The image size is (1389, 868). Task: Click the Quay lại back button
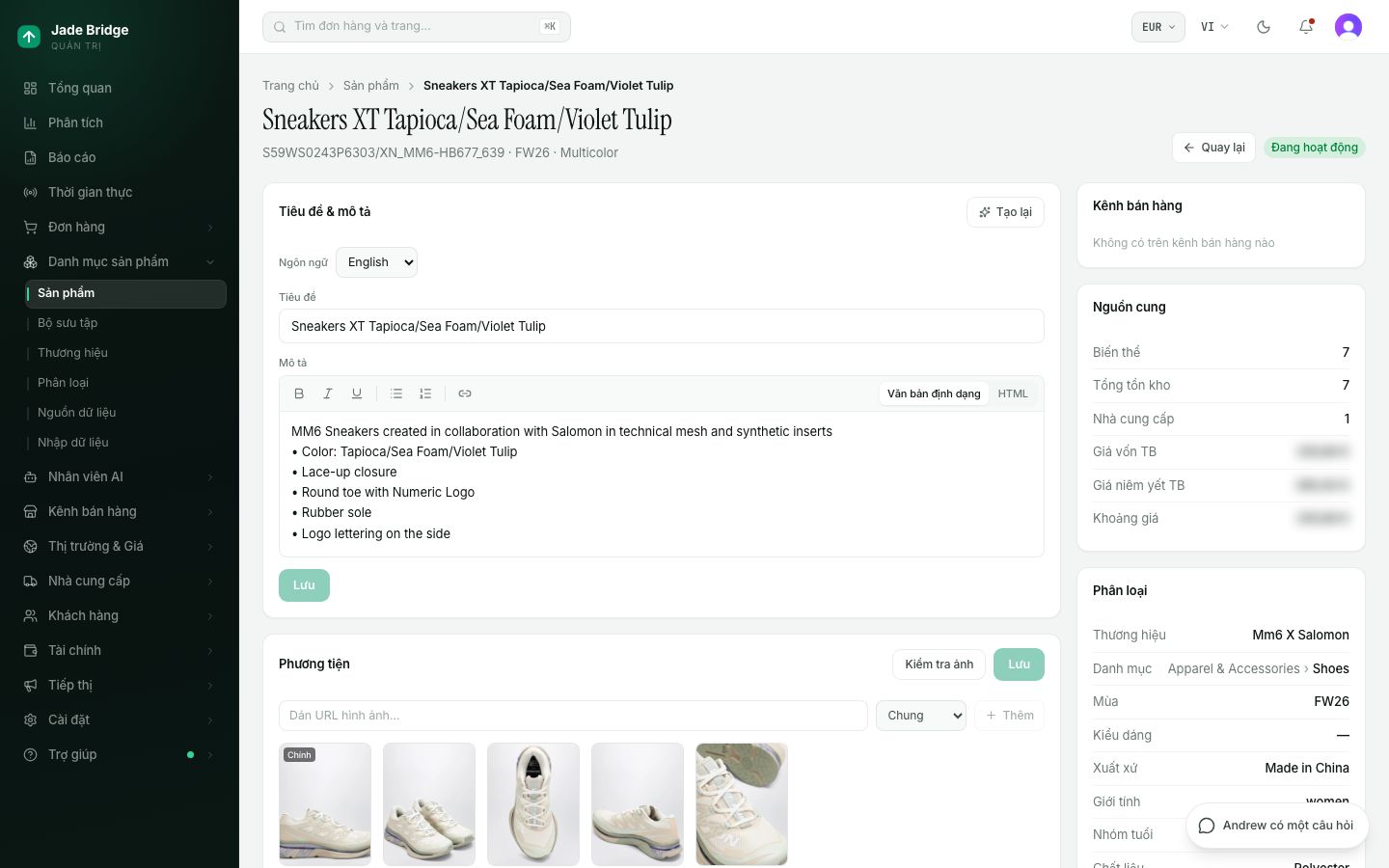tap(1213, 148)
